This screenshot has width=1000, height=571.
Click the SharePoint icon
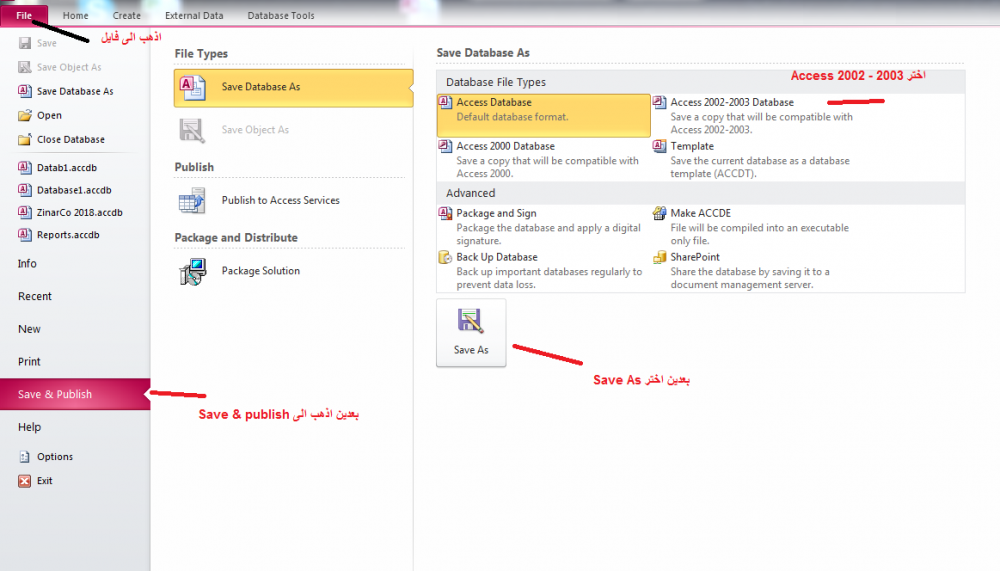(659, 257)
